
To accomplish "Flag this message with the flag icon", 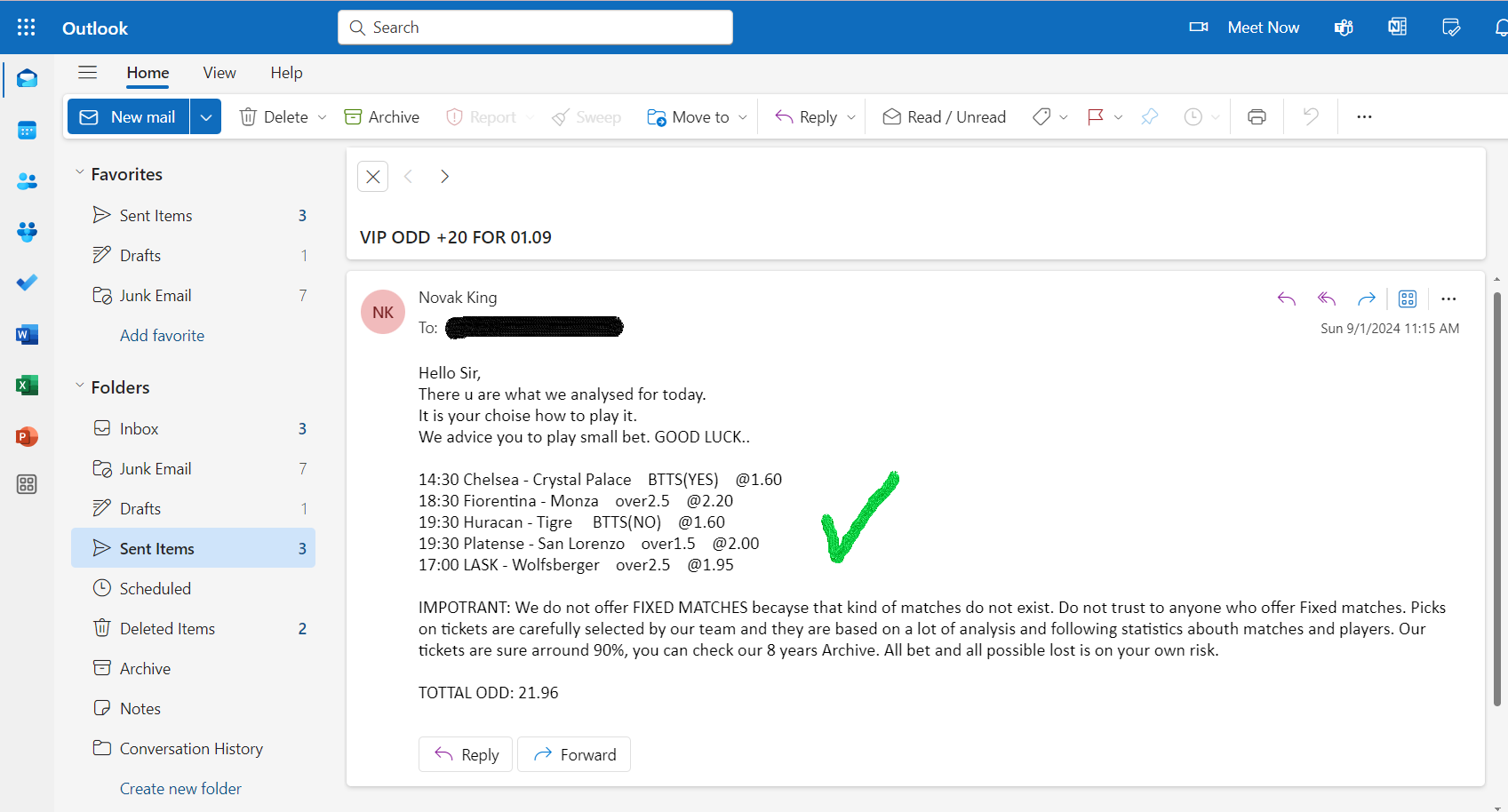I will point(1096,116).
